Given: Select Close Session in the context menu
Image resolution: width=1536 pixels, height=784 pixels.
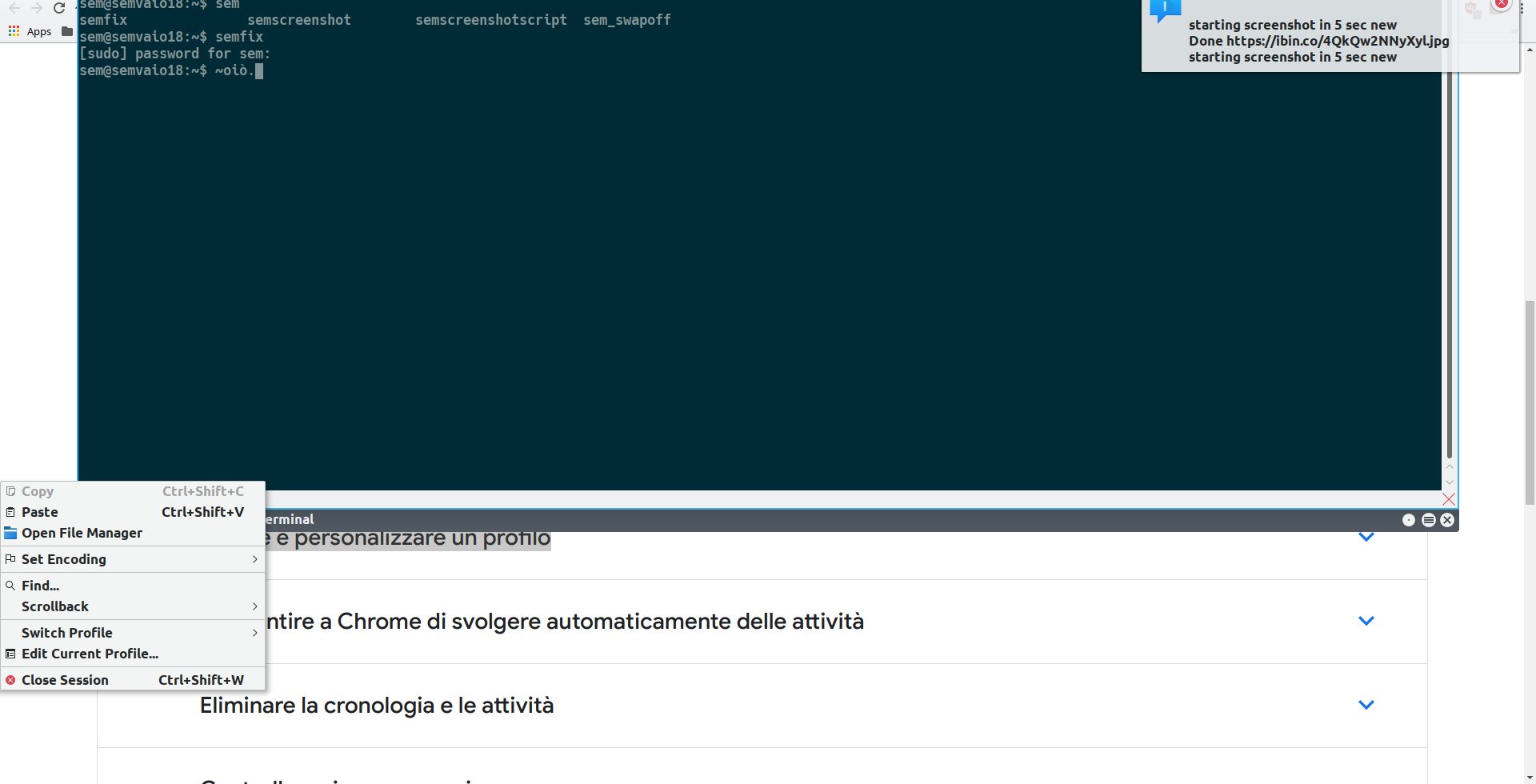Looking at the screenshot, I should point(133,680).
